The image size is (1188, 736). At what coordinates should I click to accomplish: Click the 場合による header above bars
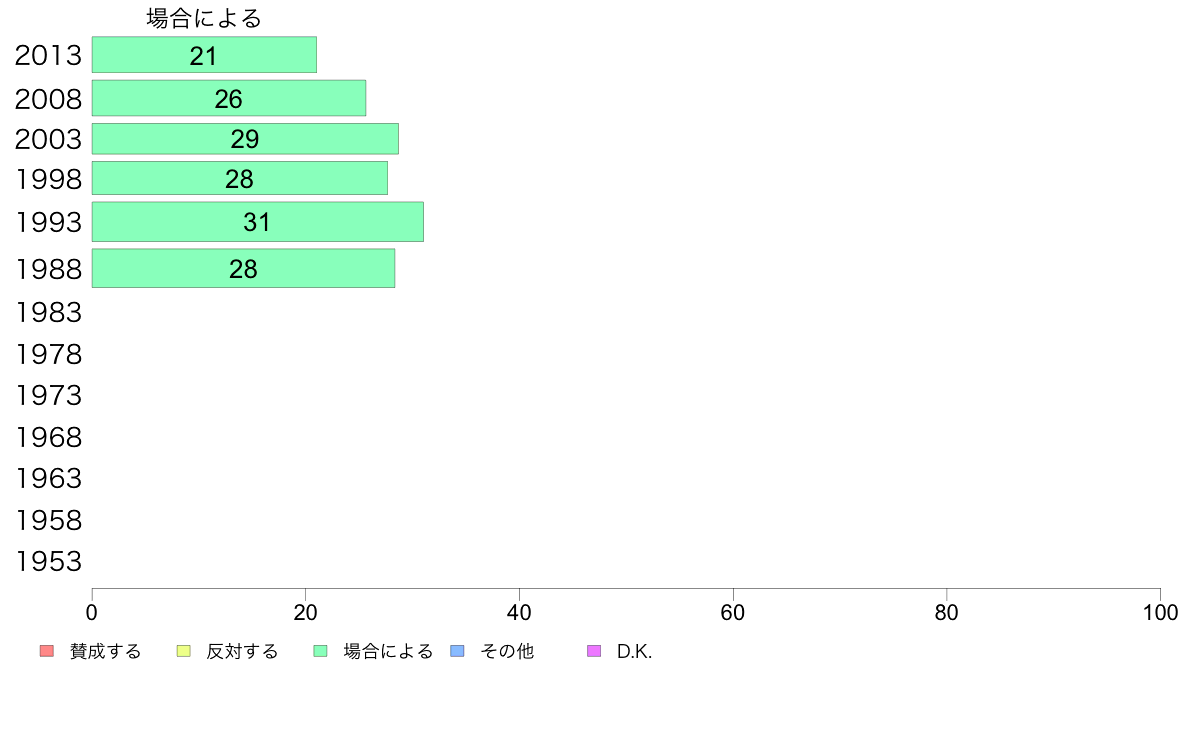(204, 18)
